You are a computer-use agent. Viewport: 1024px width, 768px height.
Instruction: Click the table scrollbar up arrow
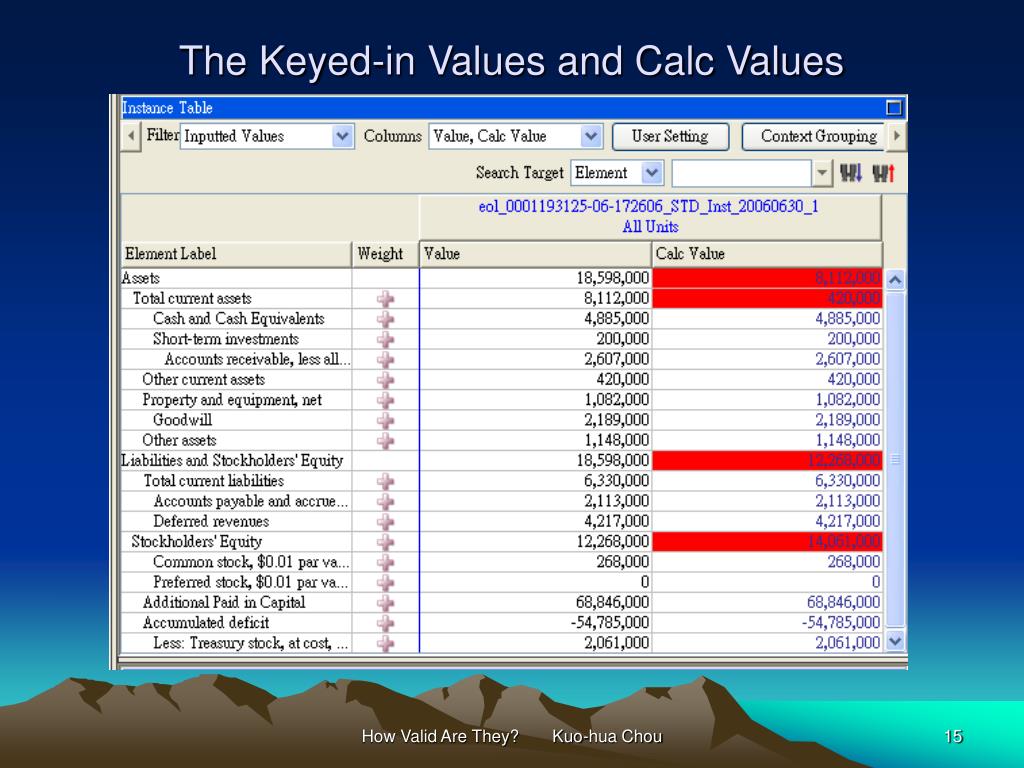pyautogui.click(x=895, y=280)
